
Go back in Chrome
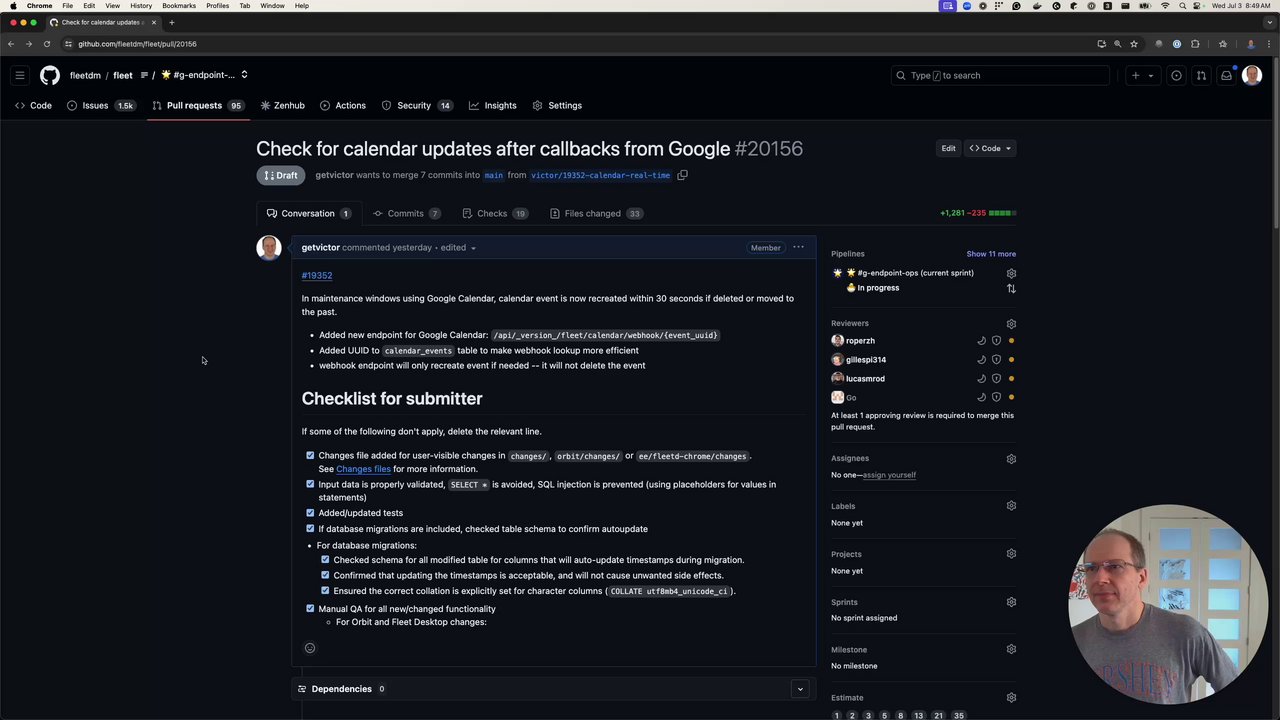[11, 44]
